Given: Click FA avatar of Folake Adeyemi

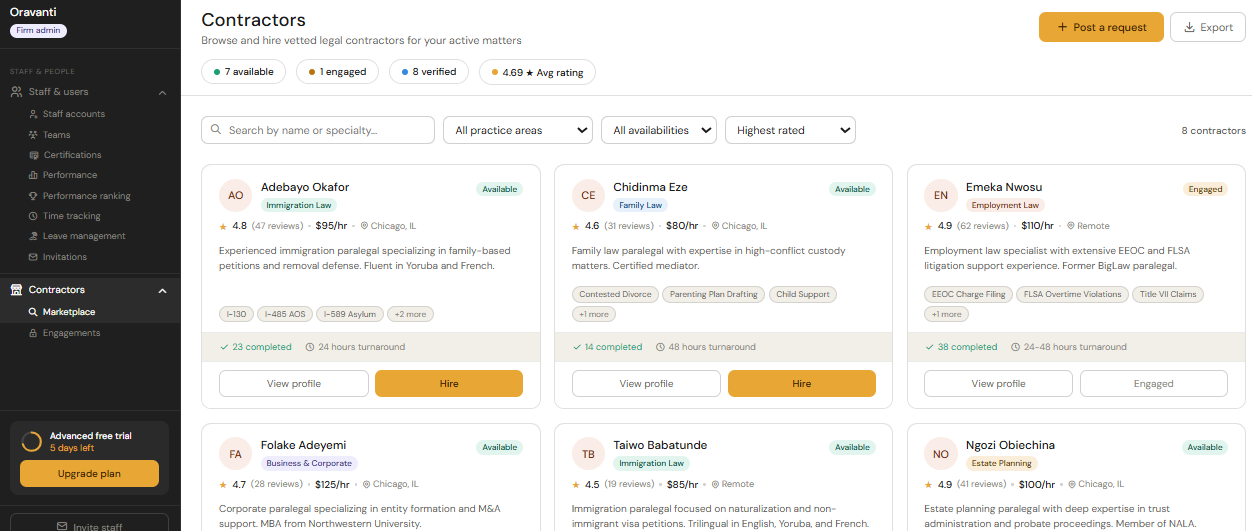Looking at the screenshot, I should 235,454.
